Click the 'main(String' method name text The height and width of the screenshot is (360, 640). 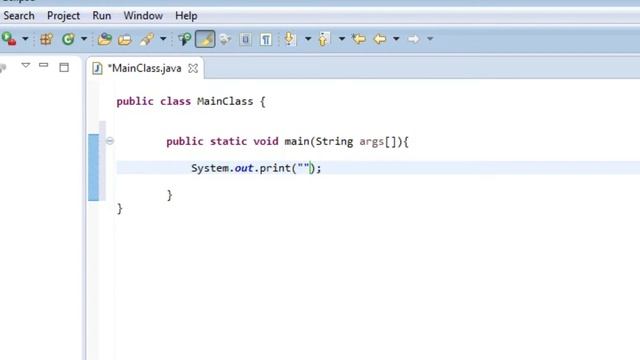(x=319, y=142)
